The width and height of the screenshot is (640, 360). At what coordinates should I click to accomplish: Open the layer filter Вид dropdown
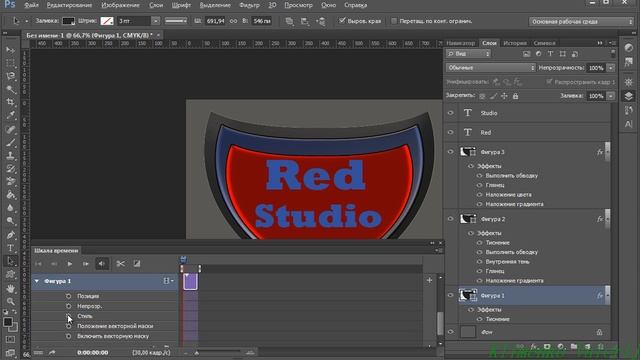click(468, 54)
